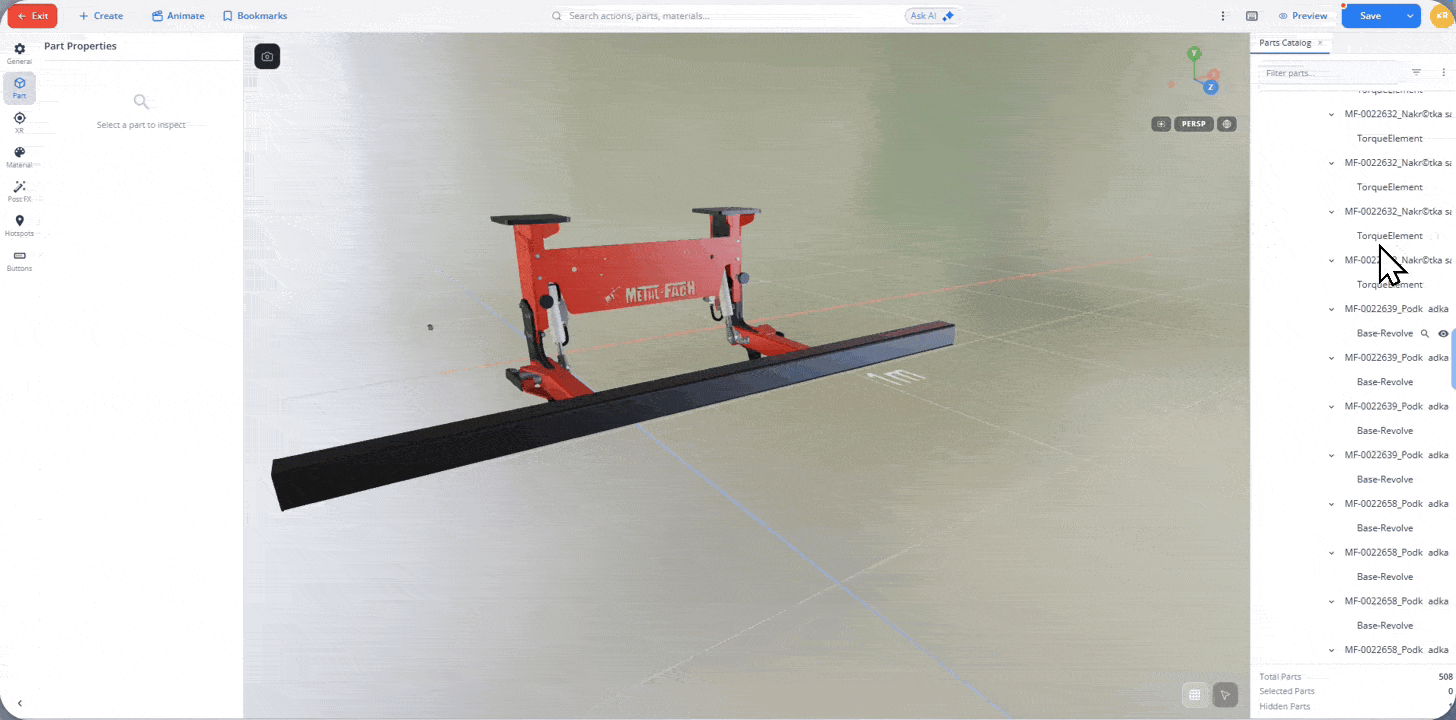1456x720 pixels.
Task: Open the Post FX wand panel
Action: click(19, 191)
